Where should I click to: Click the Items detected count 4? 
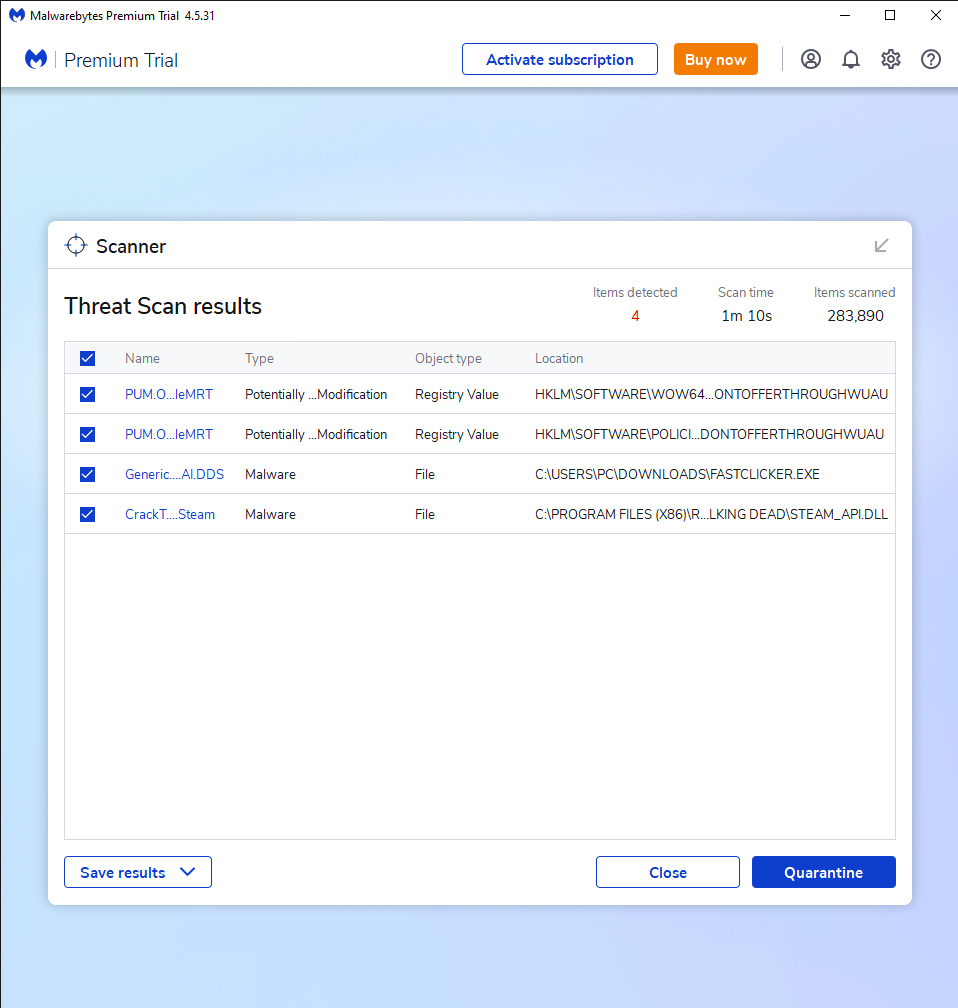[x=635, y=316]
